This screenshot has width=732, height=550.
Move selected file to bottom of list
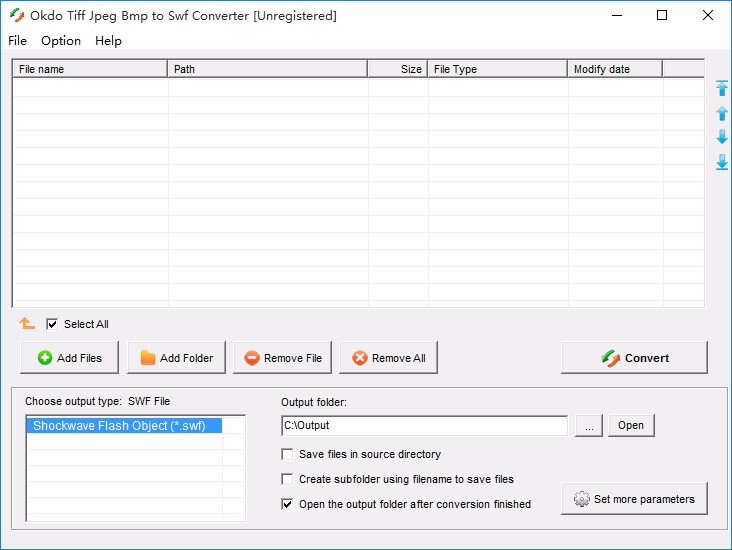(x=722, y=162)
